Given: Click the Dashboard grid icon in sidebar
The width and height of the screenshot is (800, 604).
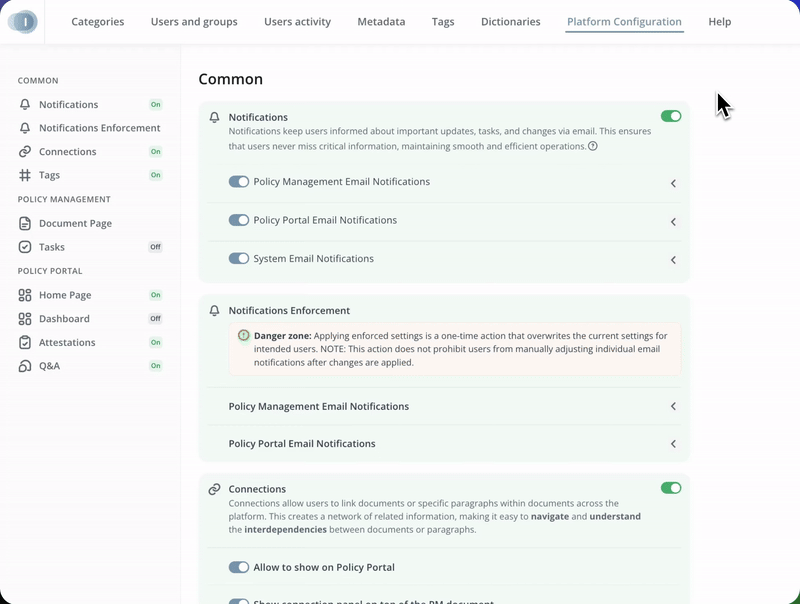Looking at the screenshot, I should pyautogui.click(x=25, y=319).
